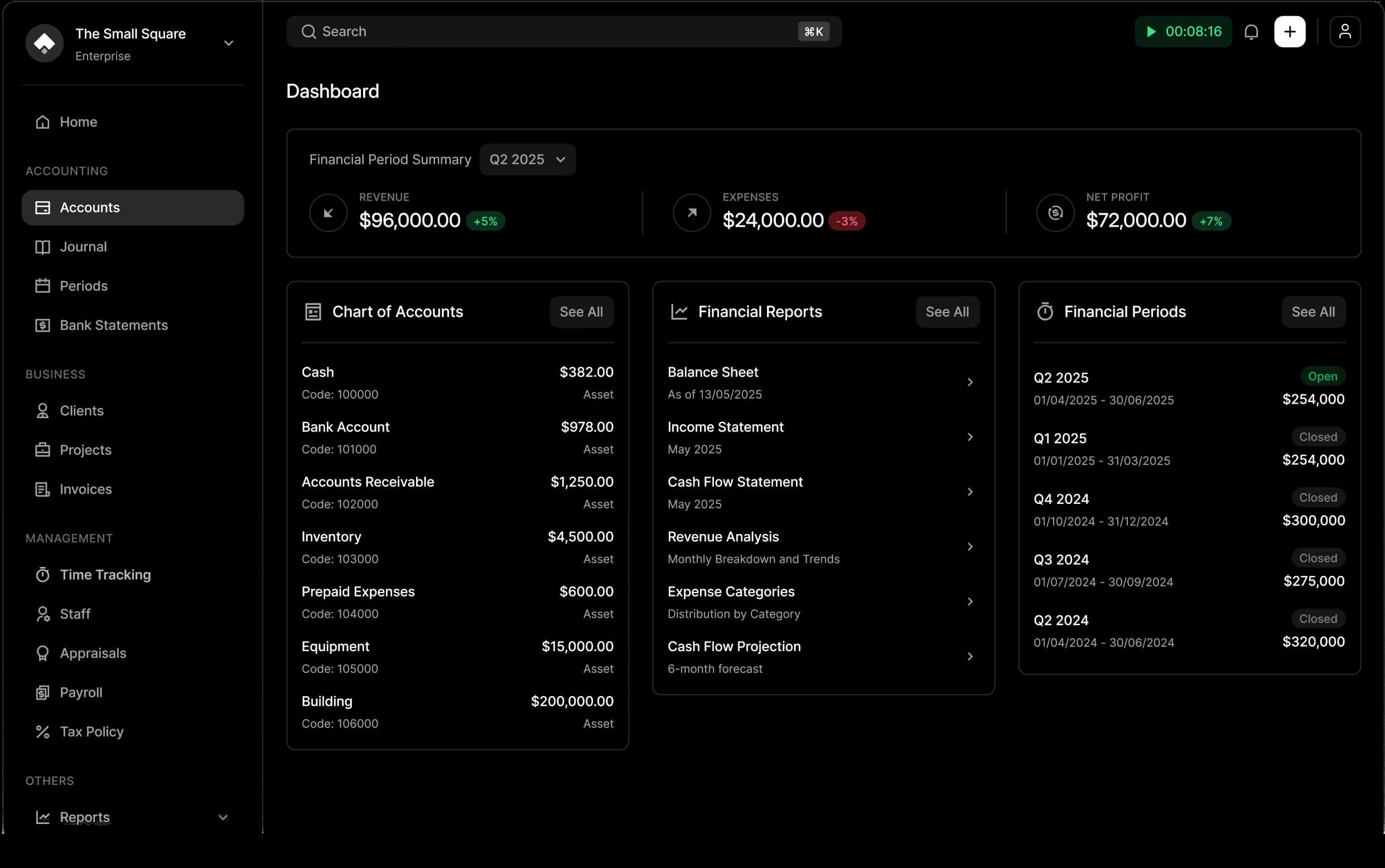Image resolution: width=1385 pixels, height=868 pixels.
Task: Go to Journal in sidebar
Action: 83,247
